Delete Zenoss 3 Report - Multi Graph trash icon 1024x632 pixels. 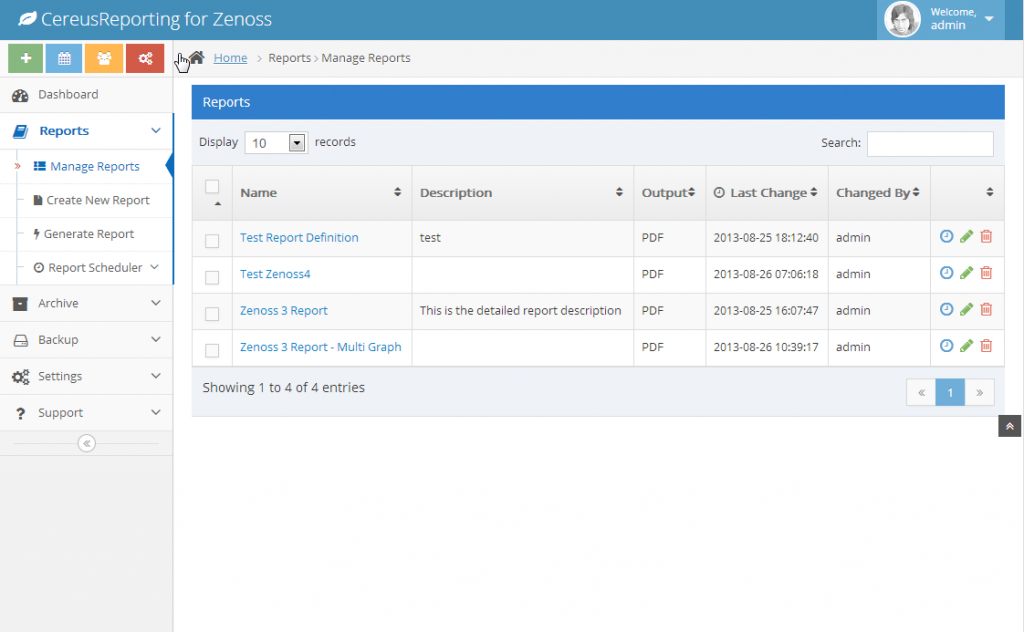point(986,346)
